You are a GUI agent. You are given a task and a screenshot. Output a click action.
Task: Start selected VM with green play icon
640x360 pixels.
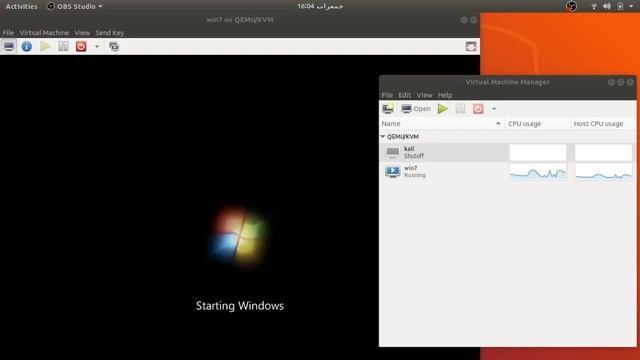[443, 109]
